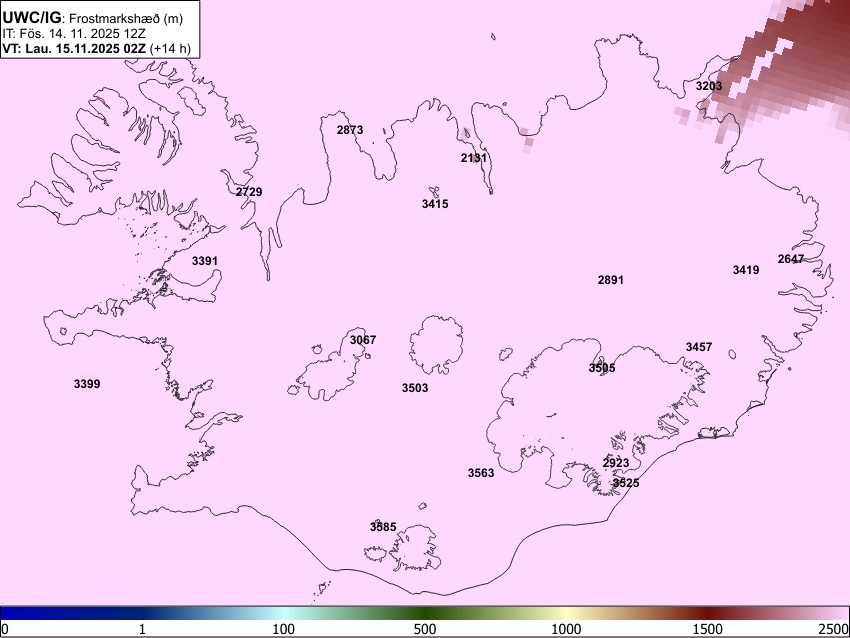Viewport: 850px width, 638px height.
Task: Click the map value 3391
Action: [x=205, y=261]
